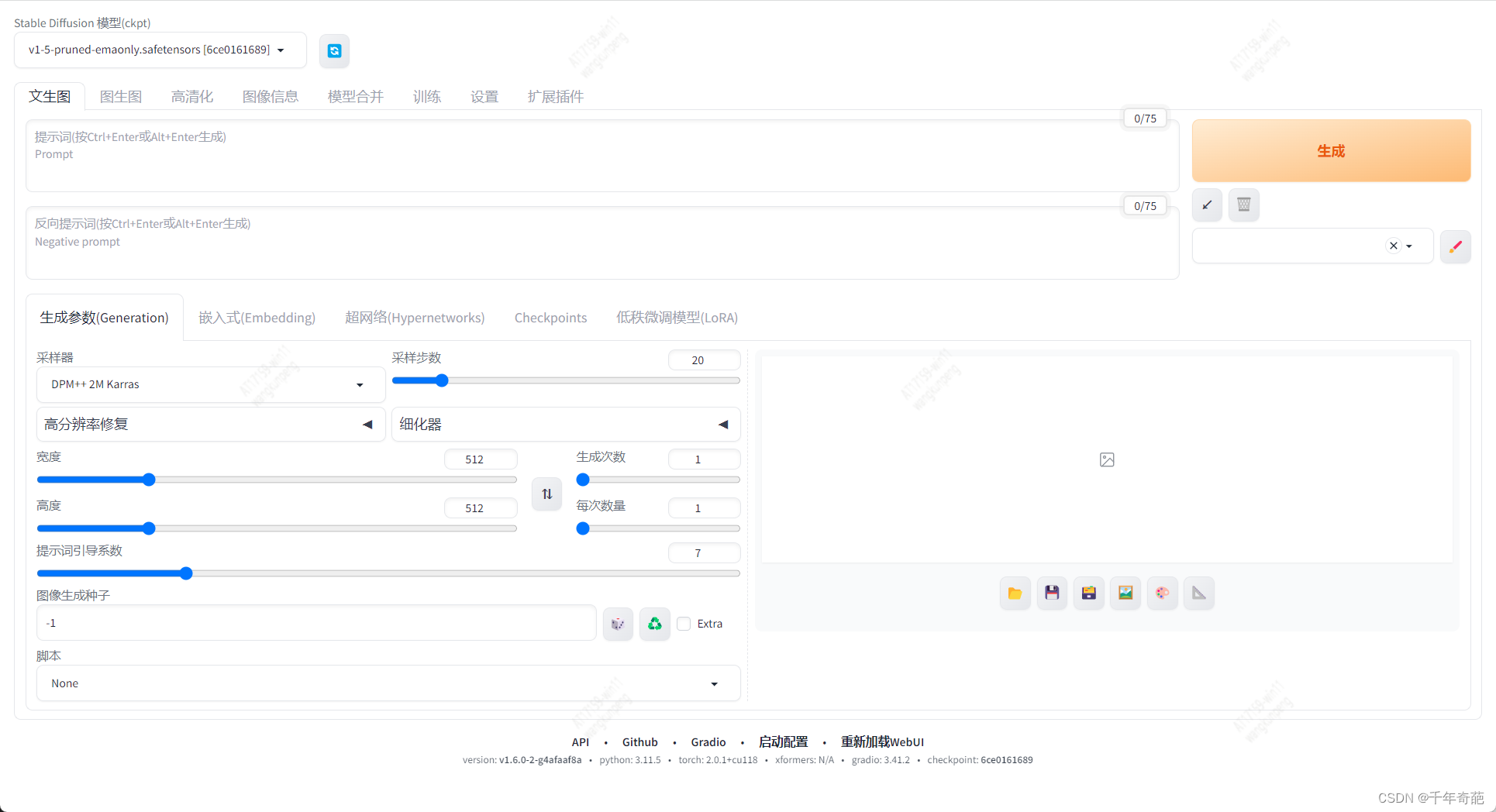
Task: Clear prompts with the trash icon
Action: click(x=1244, y=205)
